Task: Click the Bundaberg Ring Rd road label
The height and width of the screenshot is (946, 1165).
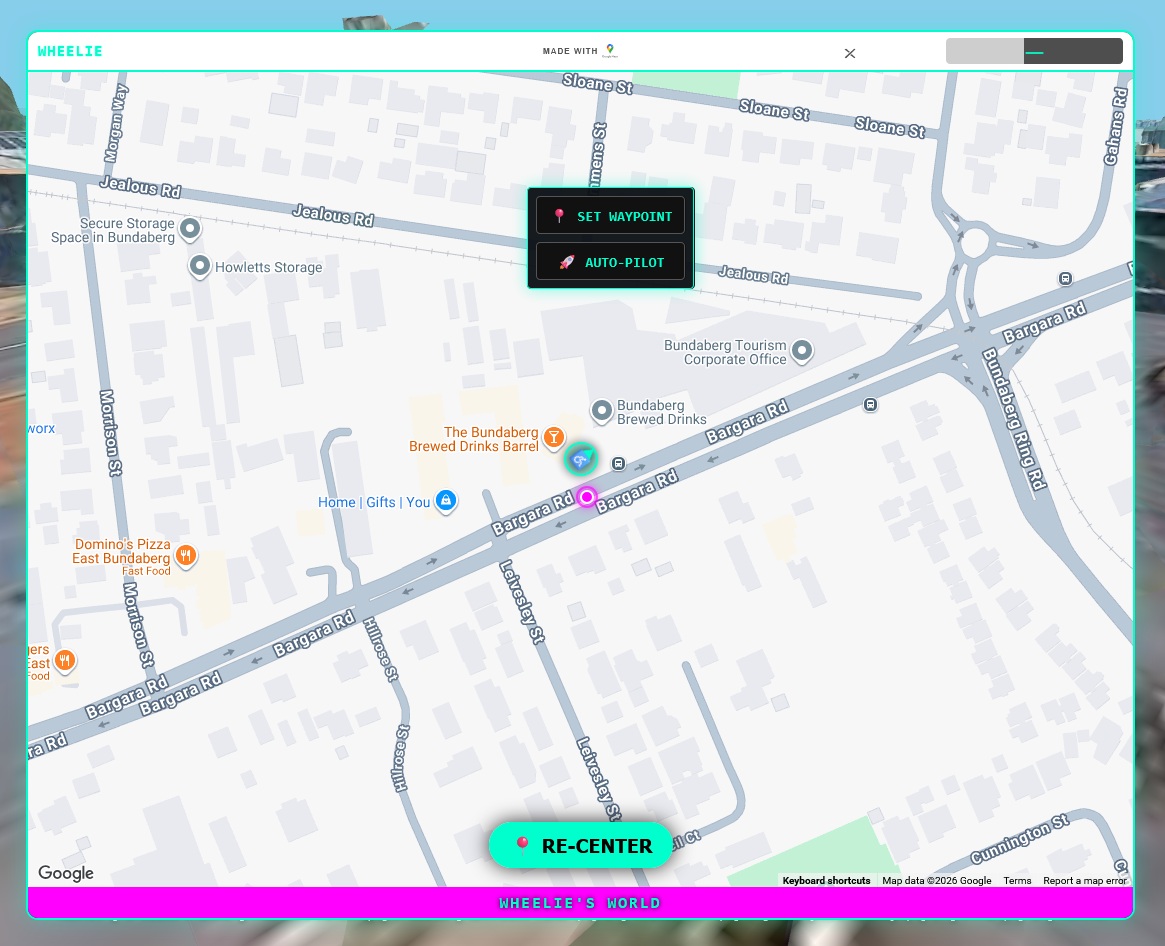Action: 1015,419
